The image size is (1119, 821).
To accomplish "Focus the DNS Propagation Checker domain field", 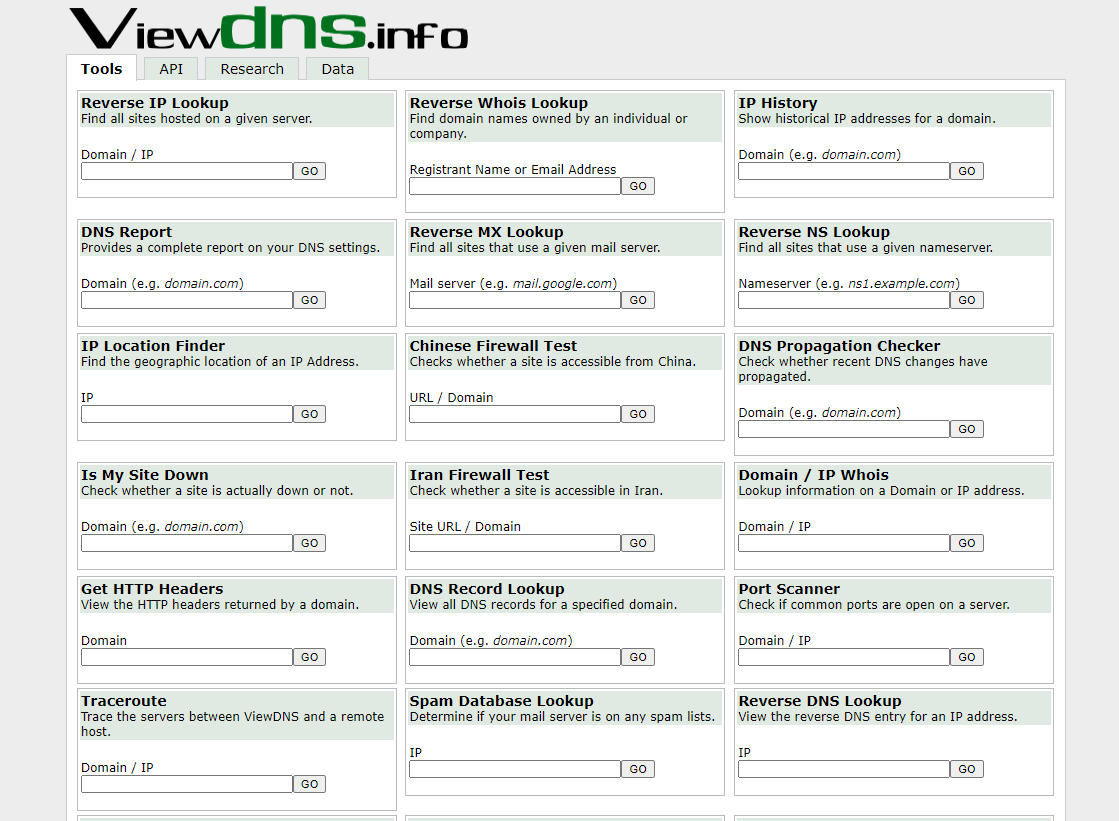I will click(844, 429).
